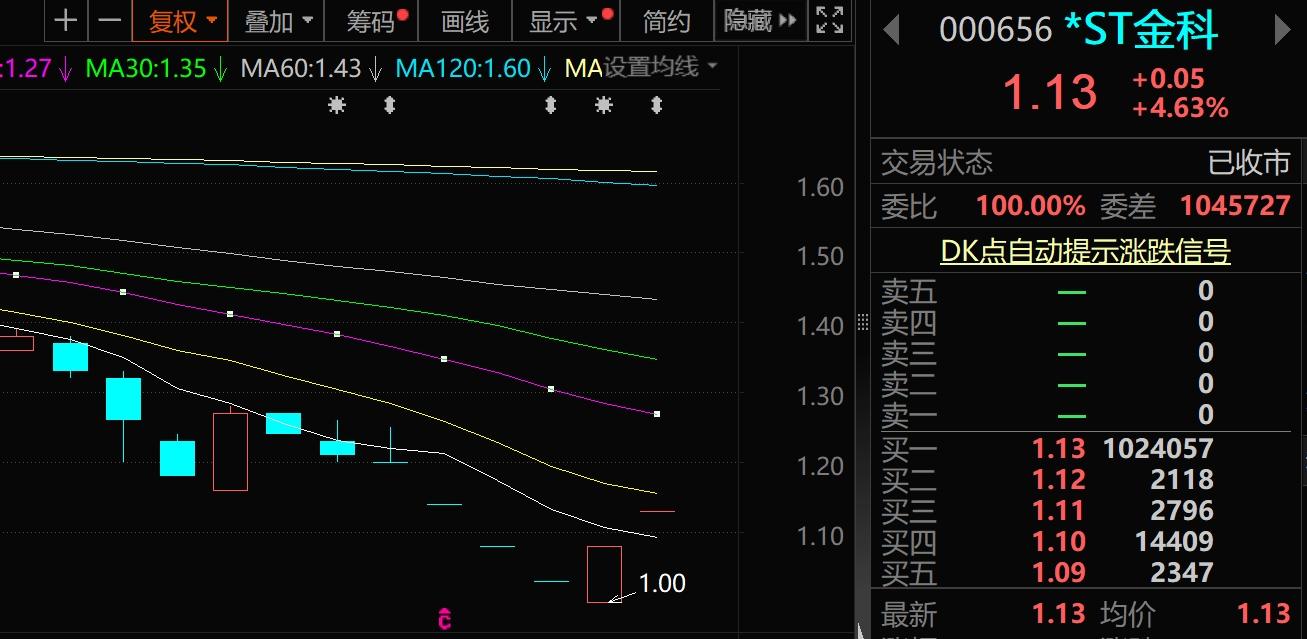The width and height of the screenshot is (1307, 639).
Task: Zoom in the K-line chart with plus button
Action: tap(66, 20)
